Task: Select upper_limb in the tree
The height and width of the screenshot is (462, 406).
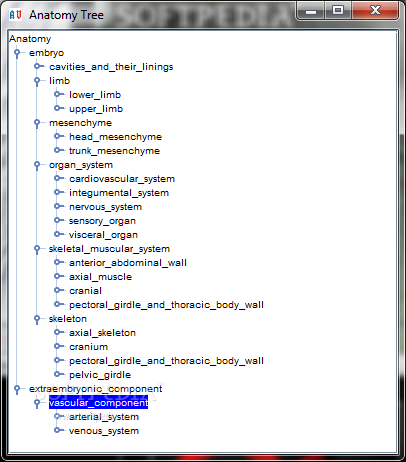Action: coord(96,109)
